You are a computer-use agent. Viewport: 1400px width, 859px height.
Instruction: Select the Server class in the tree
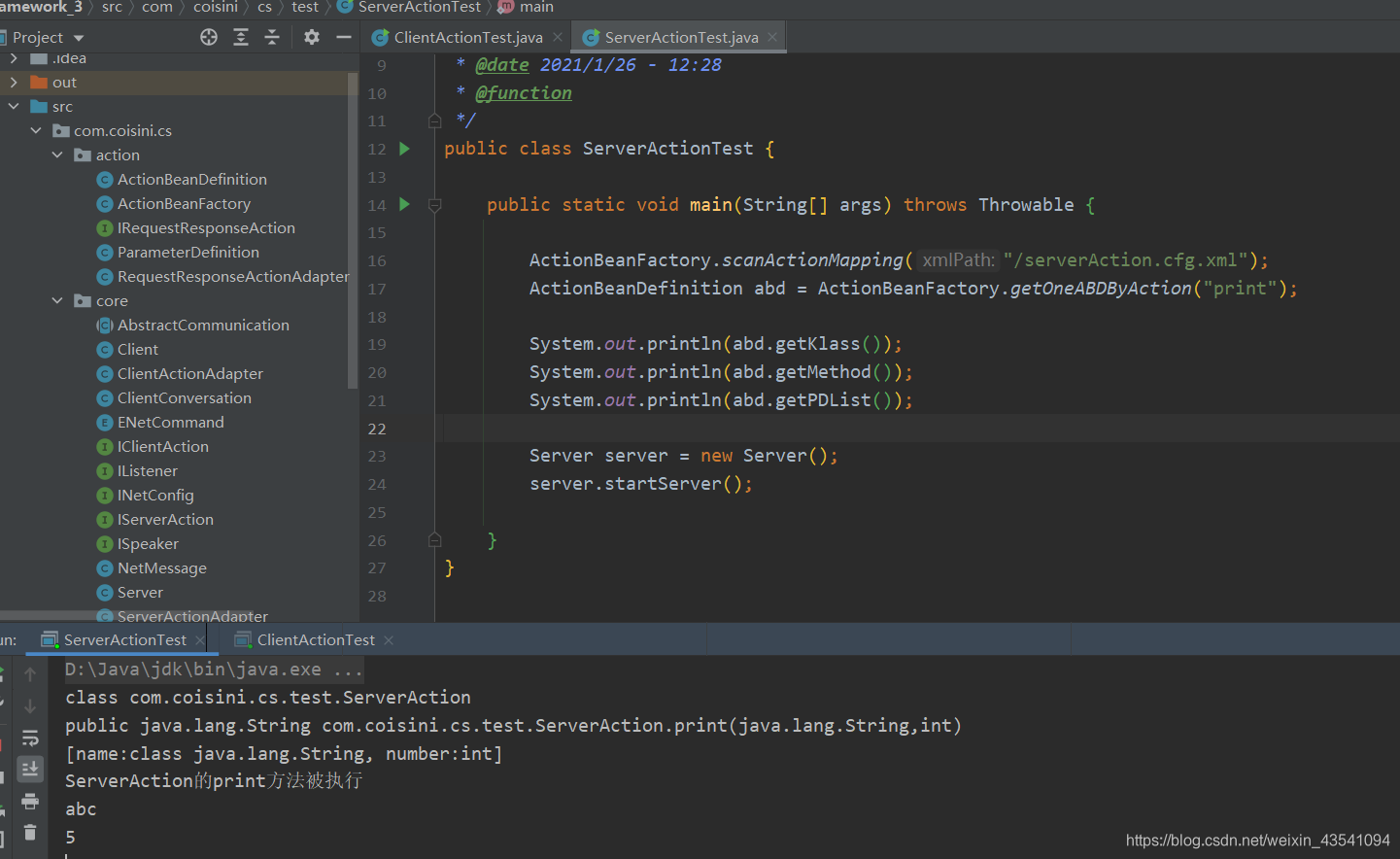140,593
